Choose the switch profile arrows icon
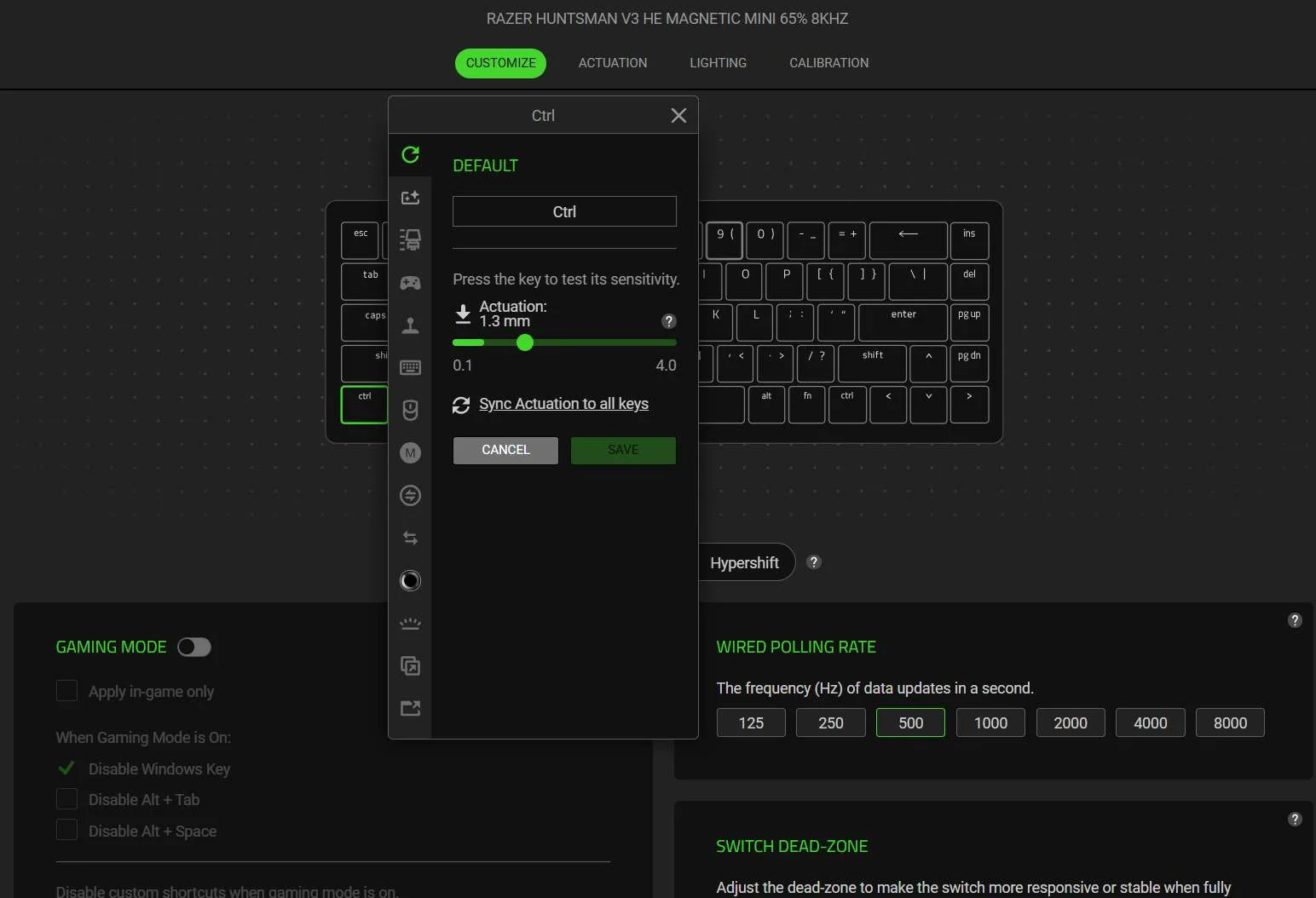Image resolution: width=1316 pixels, height=898 pixels. coord(410,538)
